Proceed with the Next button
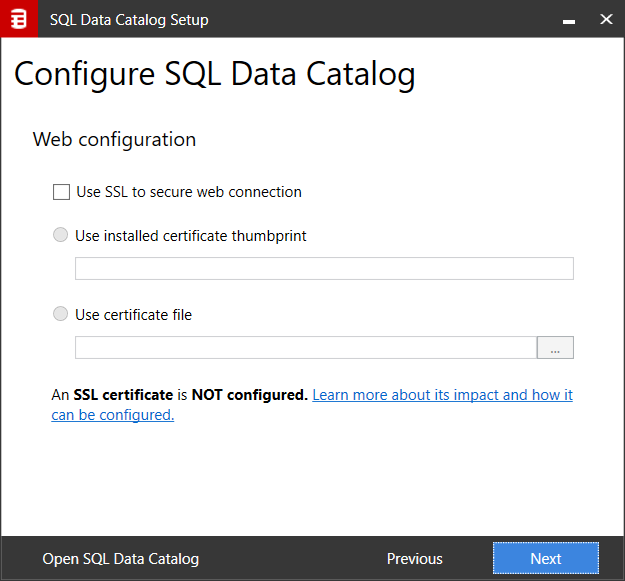 pos(545,559)
